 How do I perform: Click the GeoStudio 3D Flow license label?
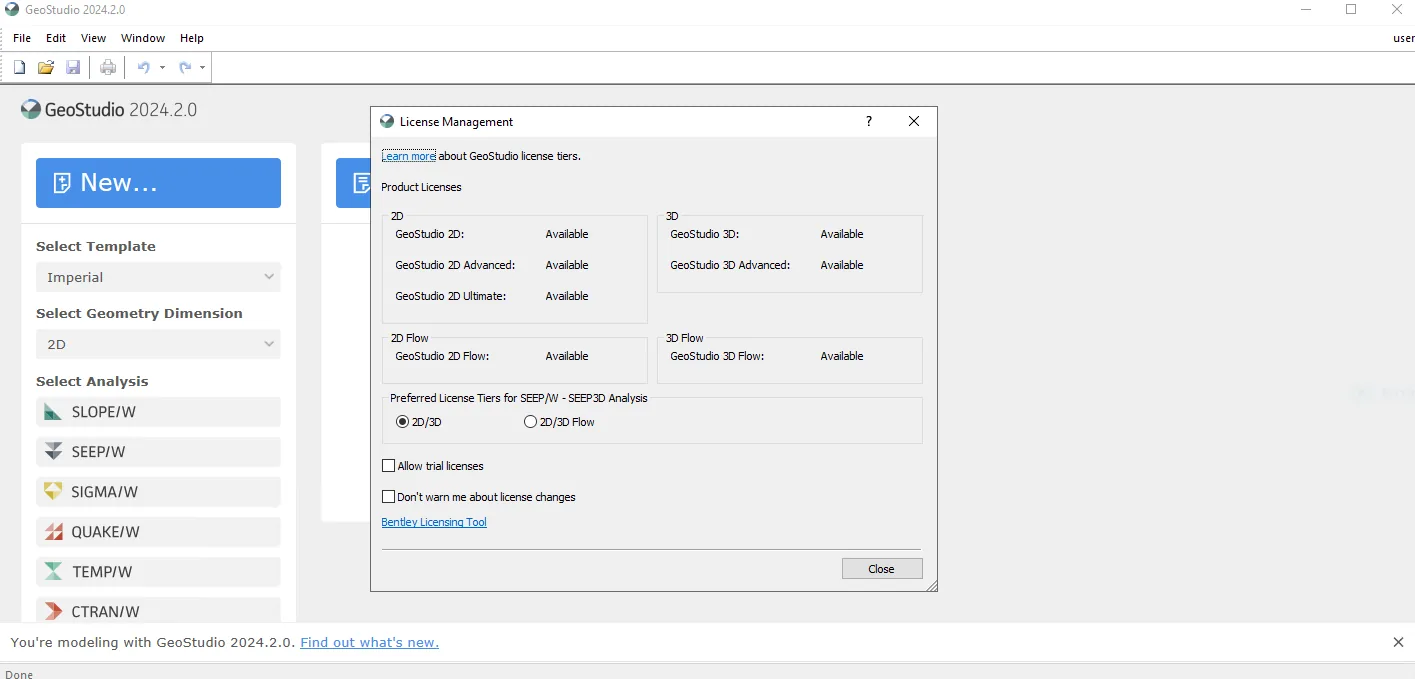717,356
